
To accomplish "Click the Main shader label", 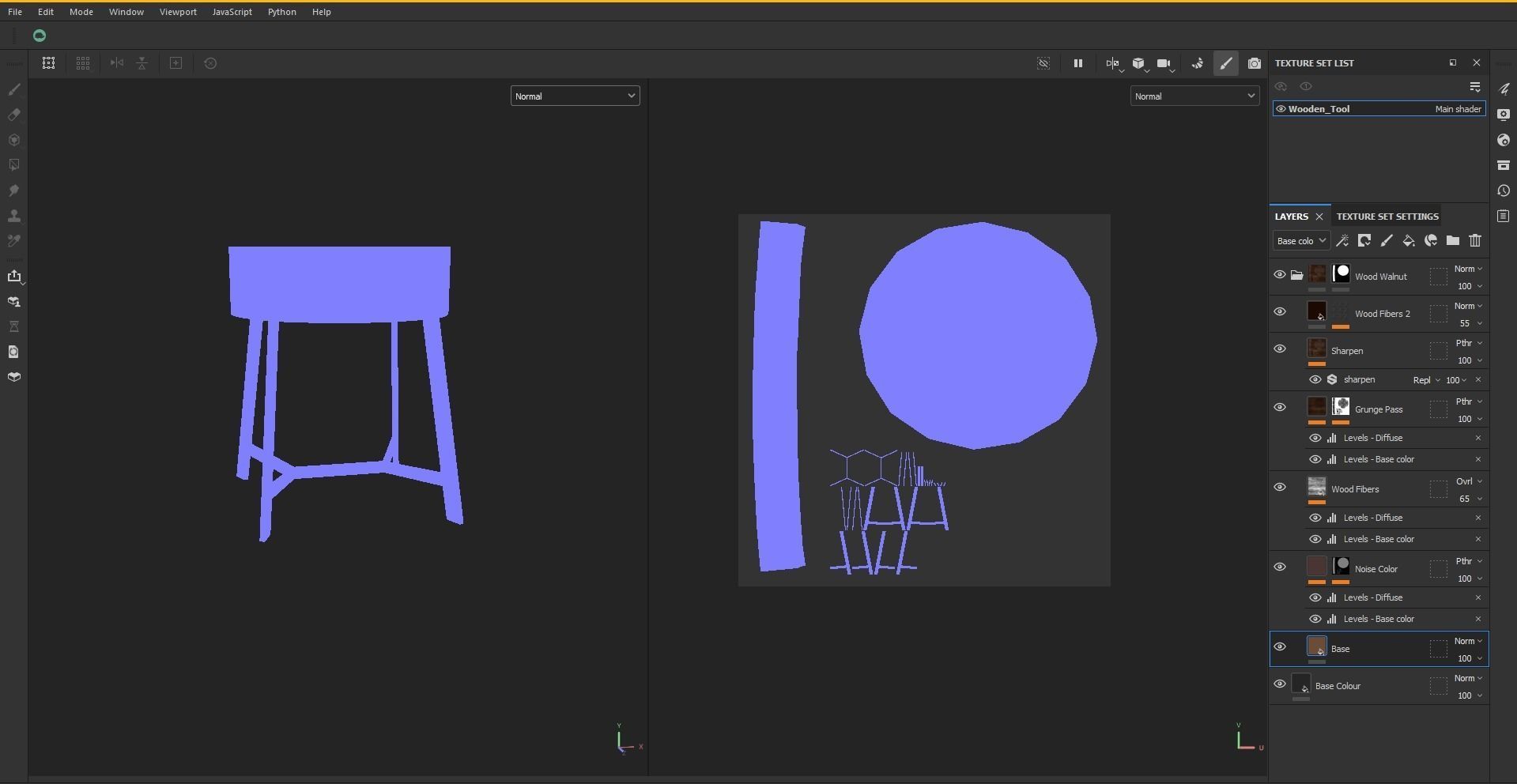I will coord(1458,109).
